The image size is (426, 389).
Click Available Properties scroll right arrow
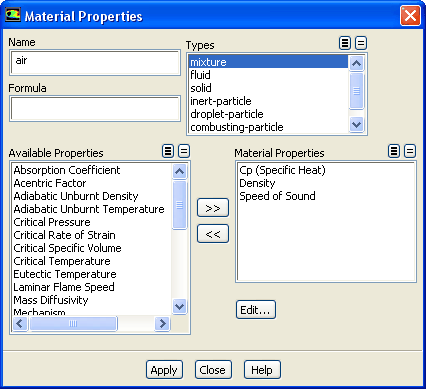(x=162, y=323)
